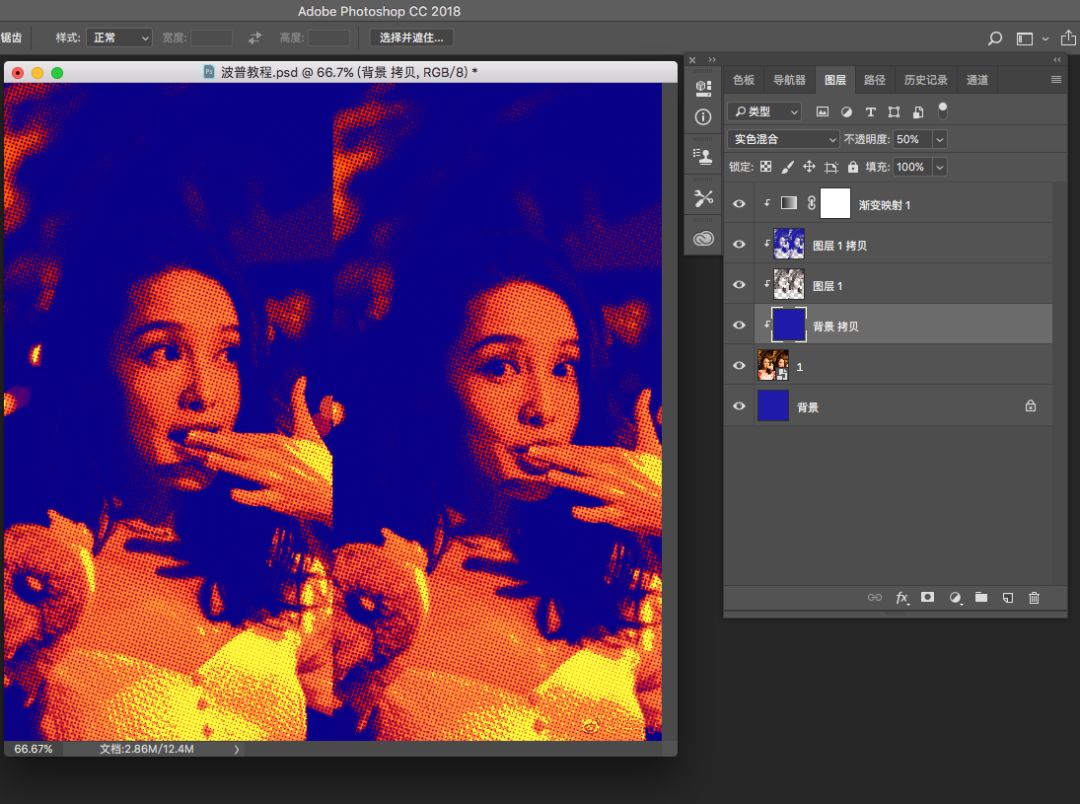The image size is (1080, 804).
Task: Collapse the right panel group double arrow
Action: click(1057, 60)
